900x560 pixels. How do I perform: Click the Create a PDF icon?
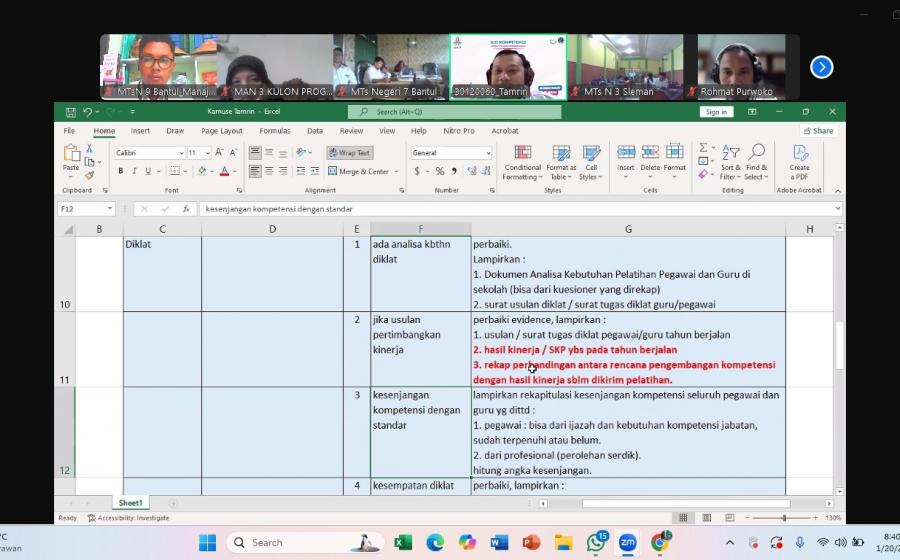(799, 161)
